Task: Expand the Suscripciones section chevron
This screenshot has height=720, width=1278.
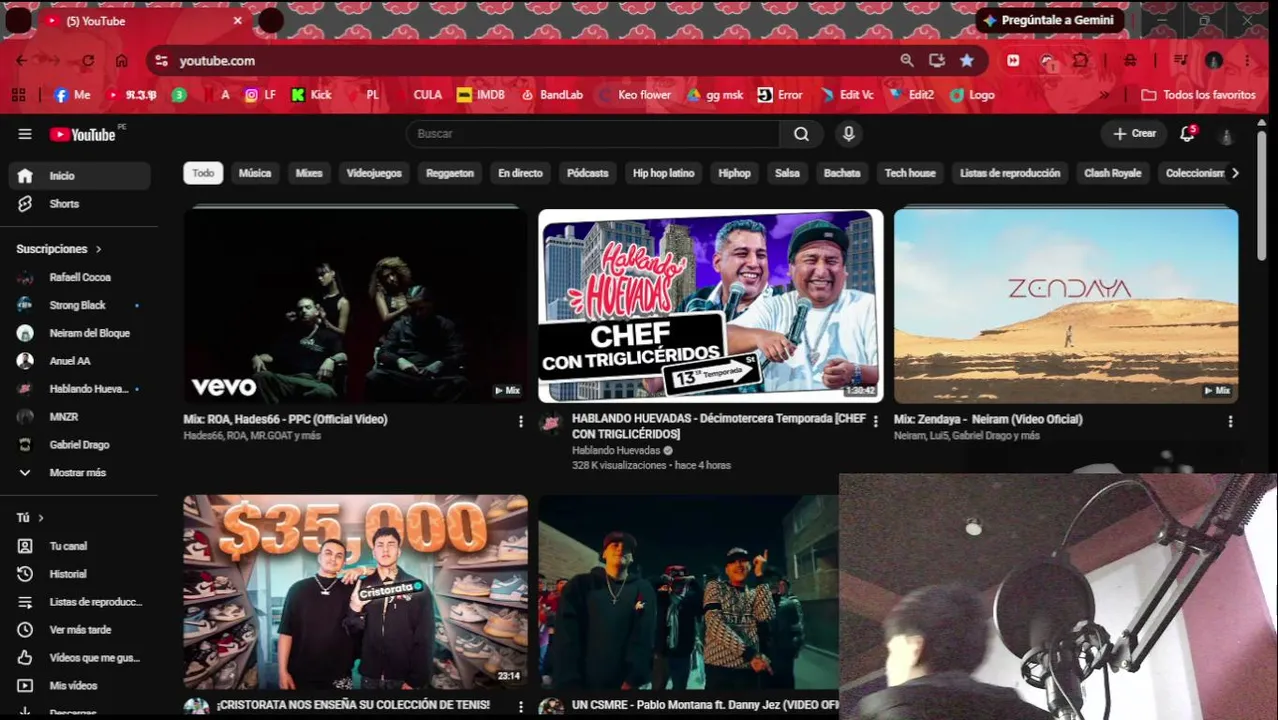Action: pyautogui.click(x=98, y=249)
